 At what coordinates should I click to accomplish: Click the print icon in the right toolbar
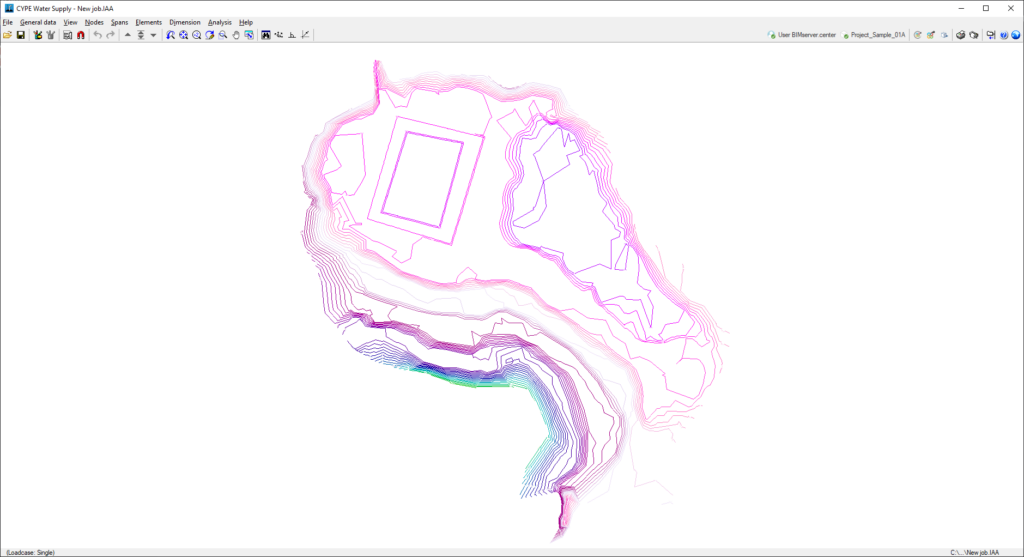(x=961, y=35)
